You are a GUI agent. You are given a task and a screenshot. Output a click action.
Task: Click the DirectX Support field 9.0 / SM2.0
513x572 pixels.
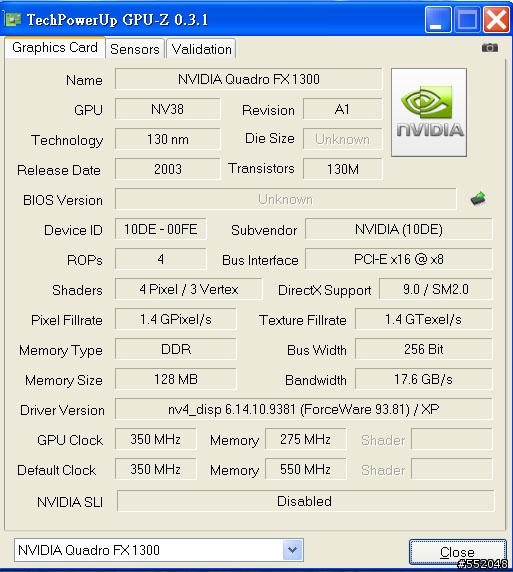[x=436, y=289]
